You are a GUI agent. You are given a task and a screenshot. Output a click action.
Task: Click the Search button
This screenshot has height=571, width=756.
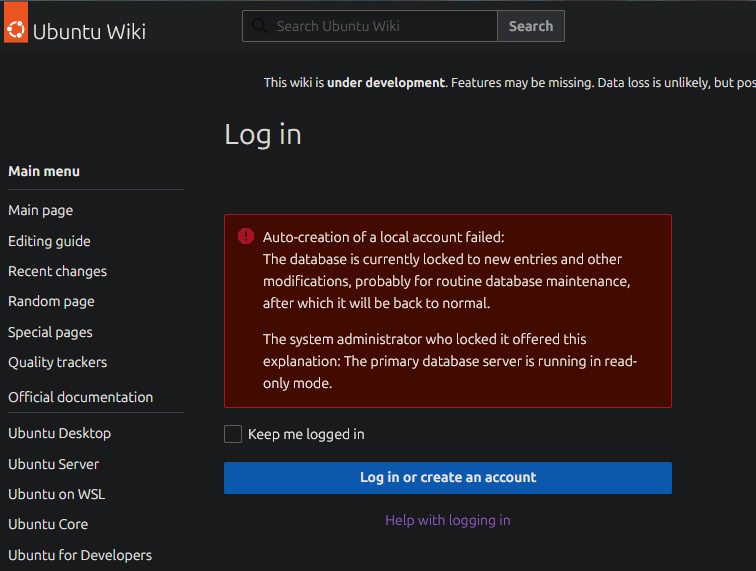(531, 26)
